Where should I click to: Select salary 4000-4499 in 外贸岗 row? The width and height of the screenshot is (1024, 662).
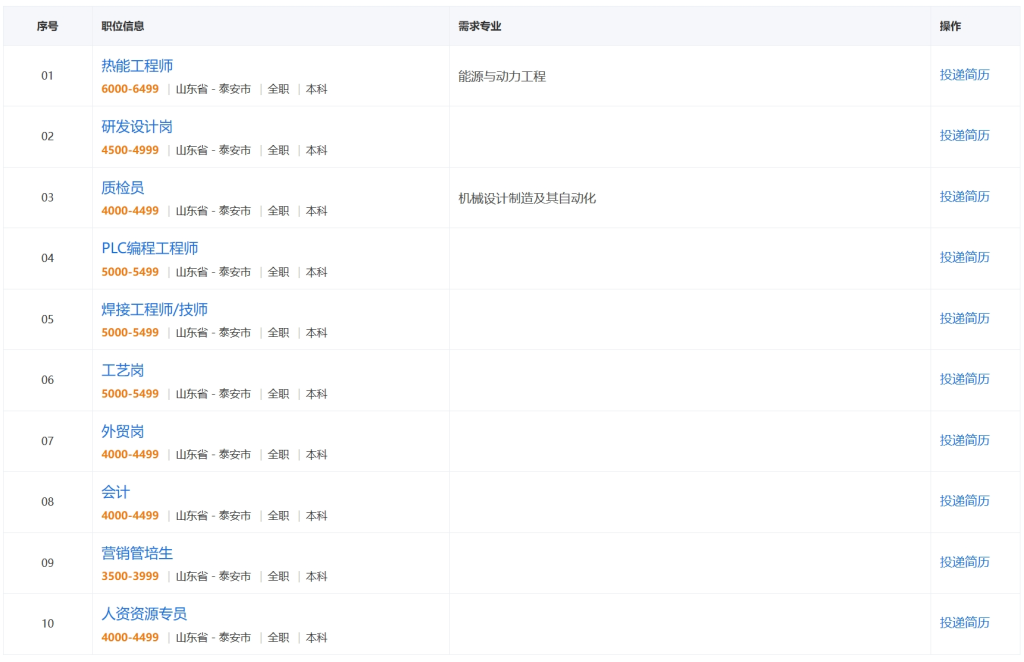point(130,454)
